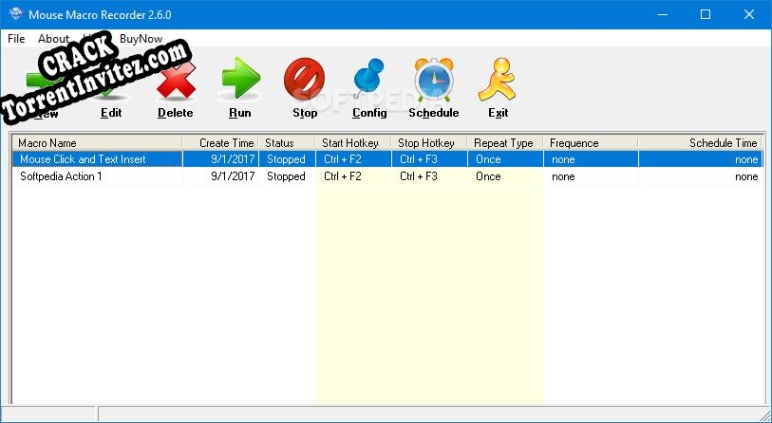Click Ctrl + F3 in Mouse Click row
This screenshot has width=772, height=423.
pos(418,159)
